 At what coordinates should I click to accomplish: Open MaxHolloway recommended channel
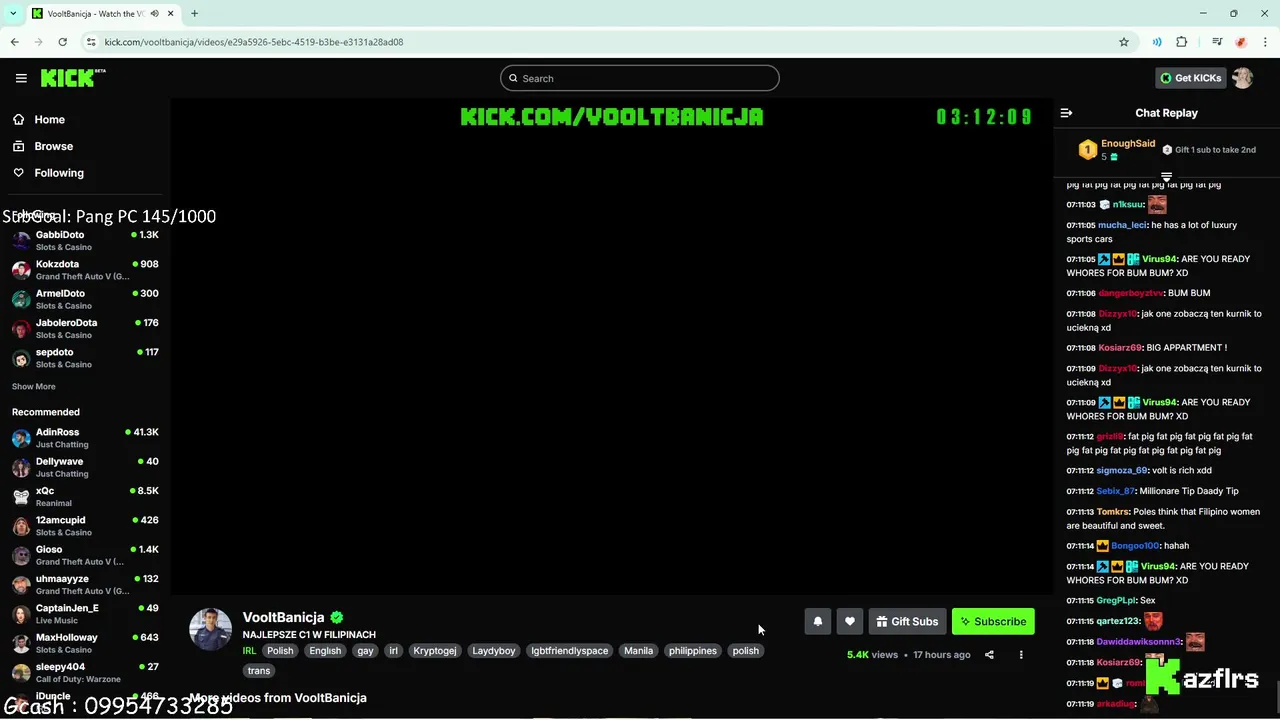coord(85,643)
